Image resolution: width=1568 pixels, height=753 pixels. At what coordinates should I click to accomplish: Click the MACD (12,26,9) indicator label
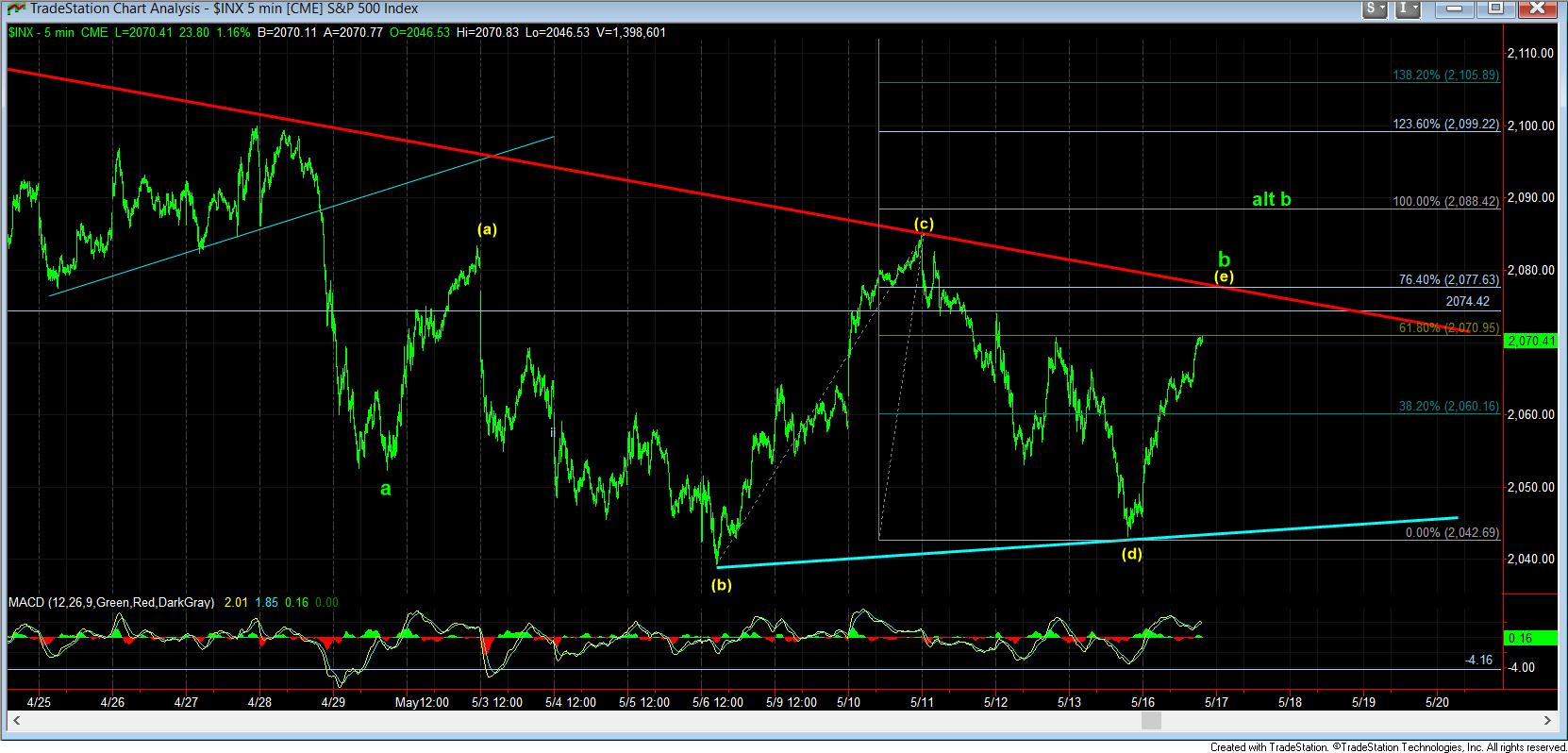(111, 602)
